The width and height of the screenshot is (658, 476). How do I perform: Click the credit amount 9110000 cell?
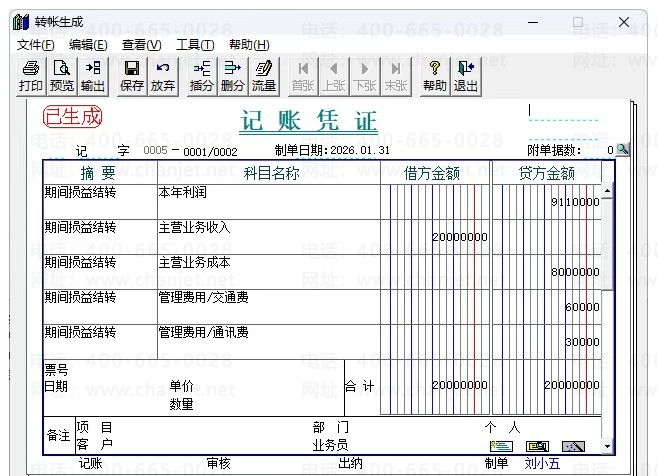[547, 202]
